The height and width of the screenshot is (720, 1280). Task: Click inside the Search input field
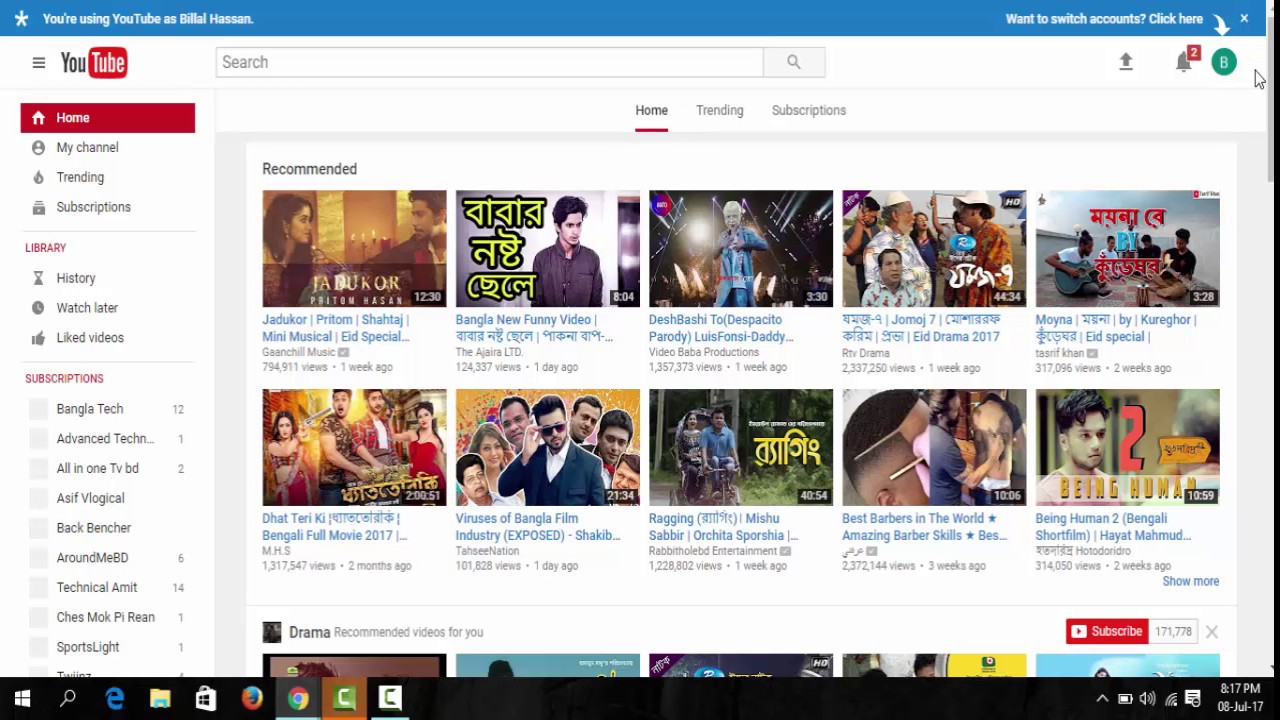[x=490, y=62]
